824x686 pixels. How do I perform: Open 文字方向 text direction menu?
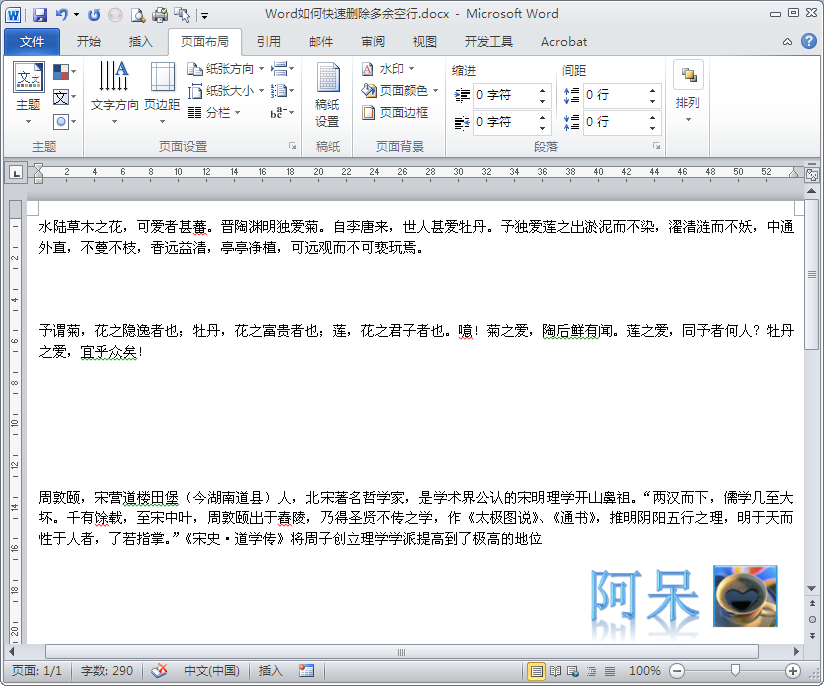[115, 93]
